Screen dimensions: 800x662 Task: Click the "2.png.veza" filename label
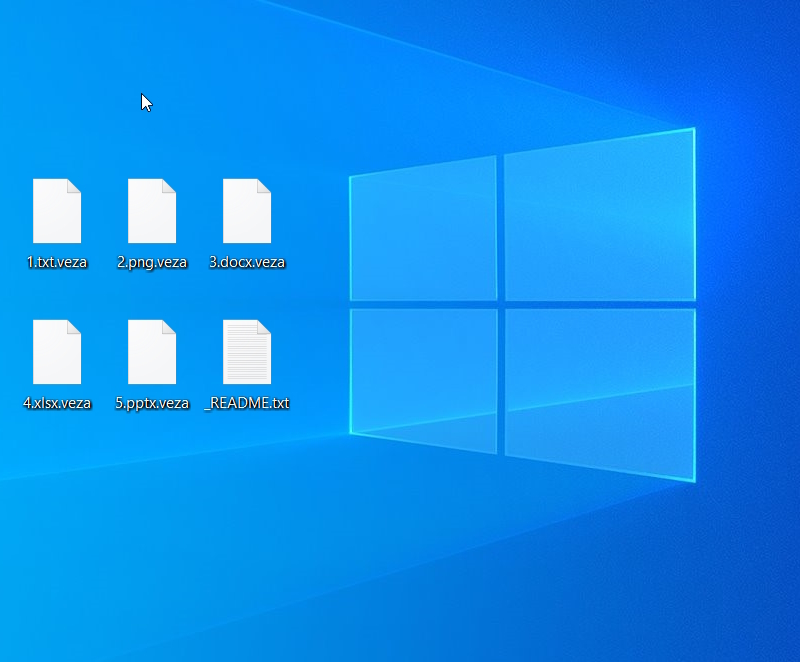point(152,263)
